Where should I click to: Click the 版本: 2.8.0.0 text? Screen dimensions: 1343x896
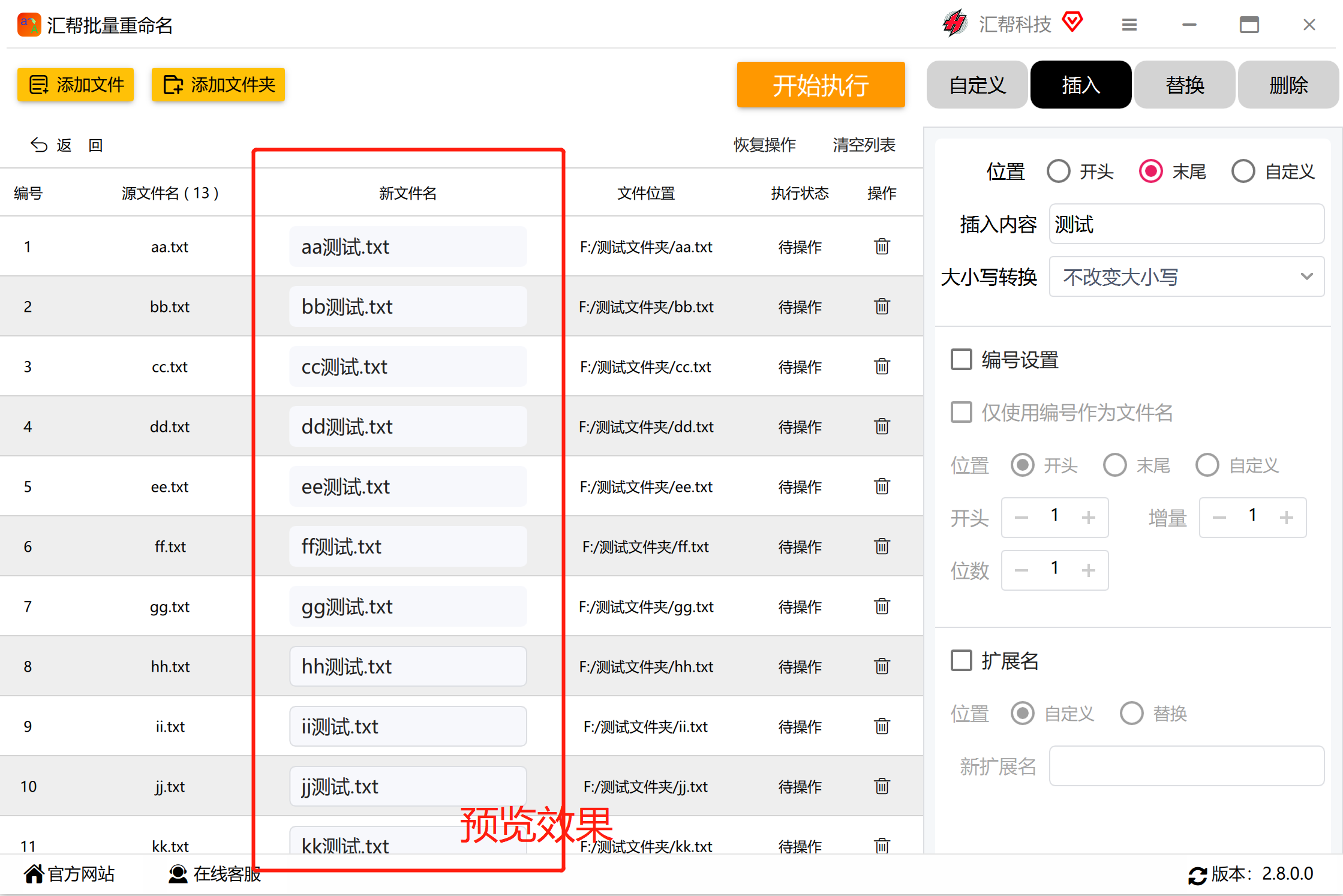pyautogui.click(x=1262, y=874)
